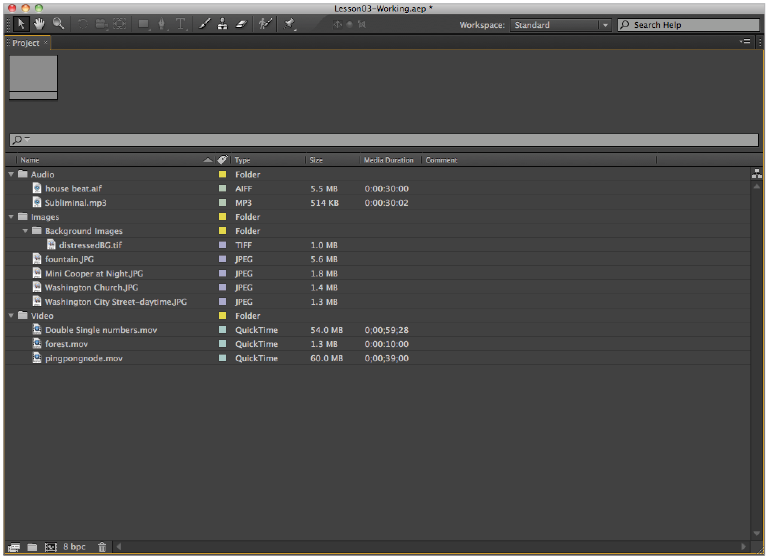Click label color swatch for forest.mov

[x=223, y=344]
